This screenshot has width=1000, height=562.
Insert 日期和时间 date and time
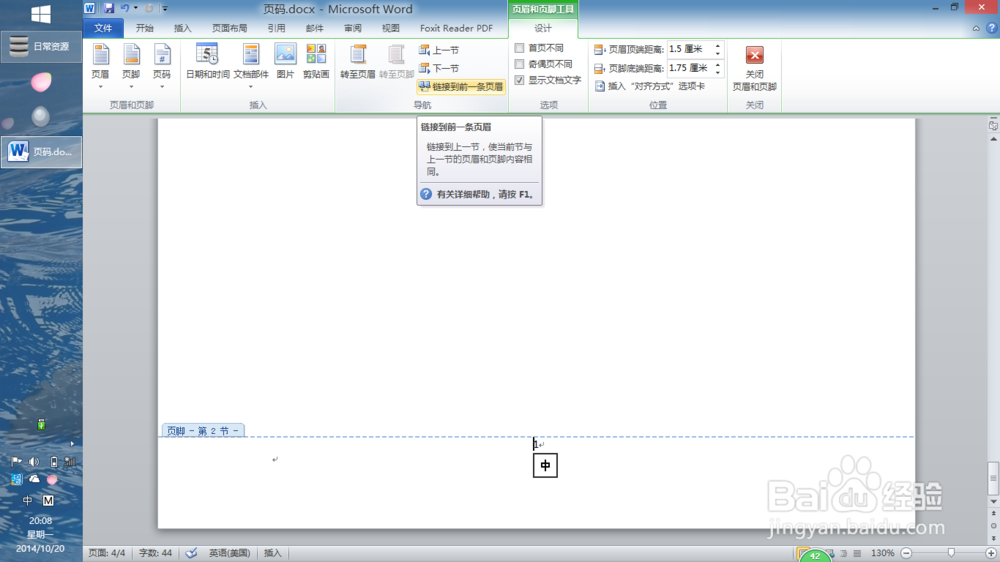[207, 62]
